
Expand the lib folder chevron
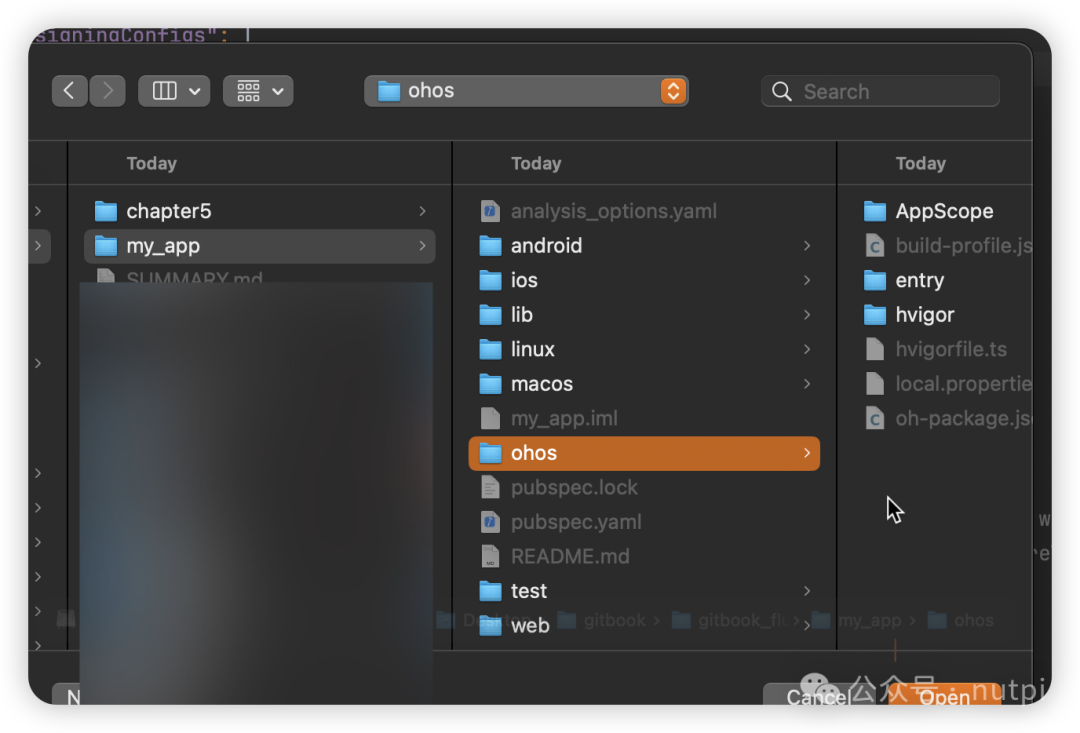(x=807, y=314)
